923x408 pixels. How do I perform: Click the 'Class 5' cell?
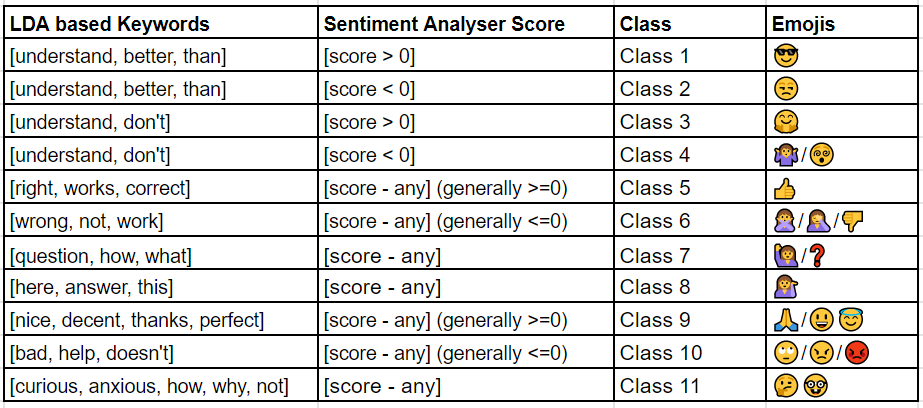(x=654, y=188)
